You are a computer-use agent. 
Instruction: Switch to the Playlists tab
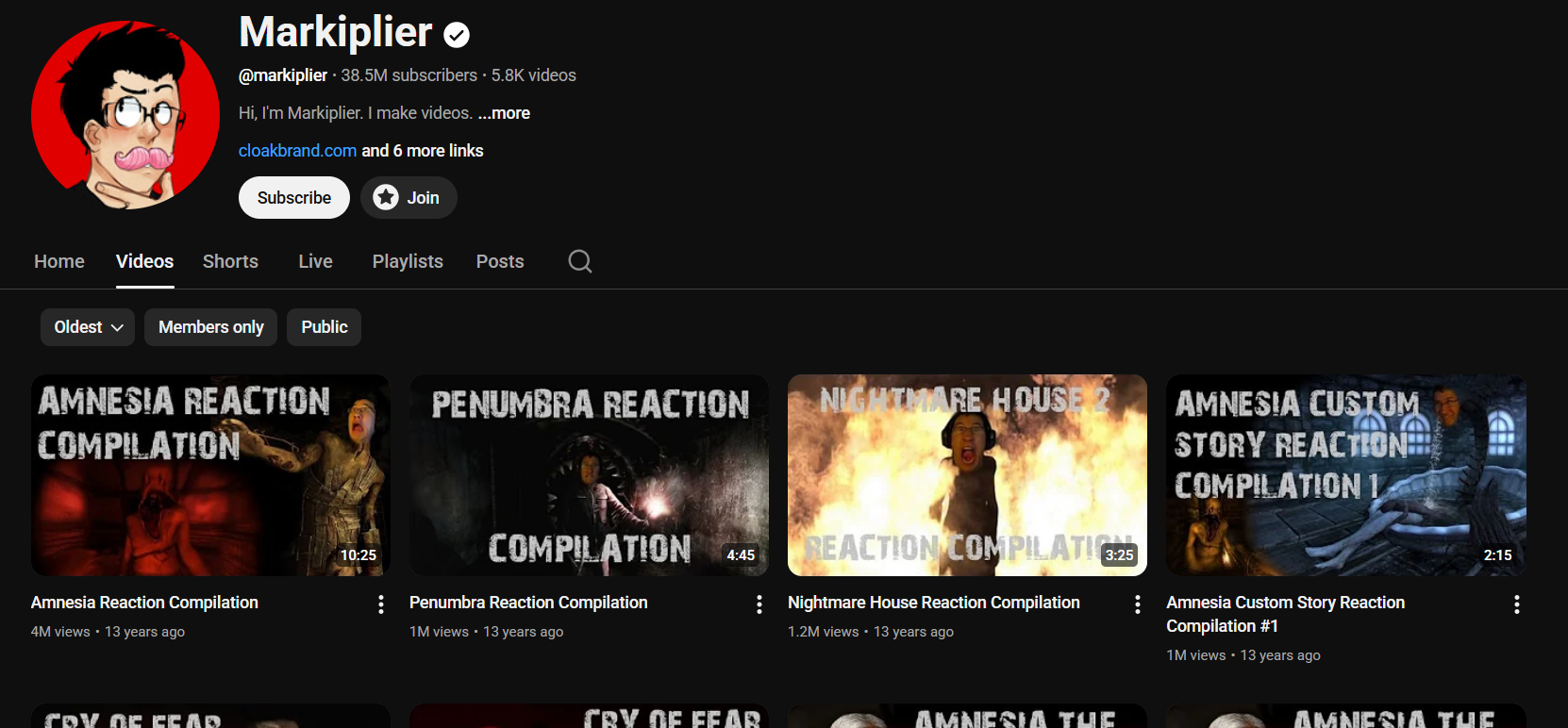click(x=408, y=261)
